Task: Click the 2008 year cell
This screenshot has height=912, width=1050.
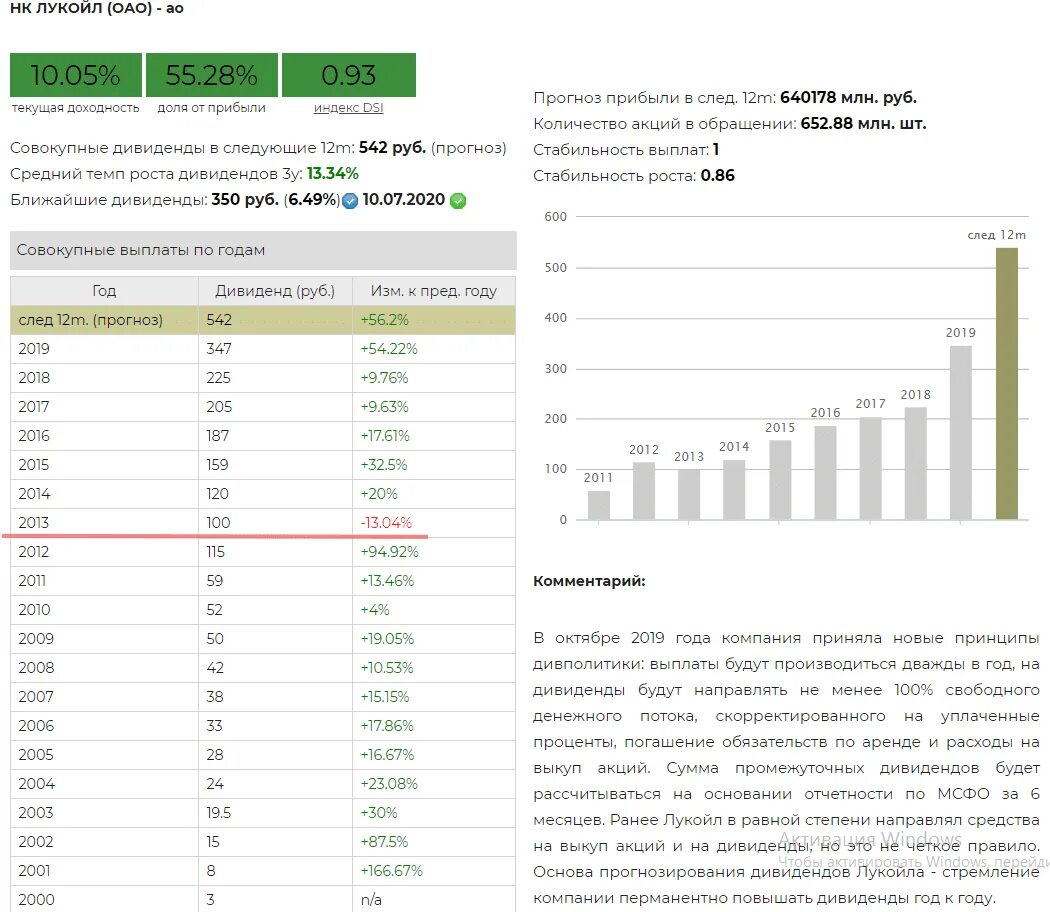Action: [x=104, y=668]
